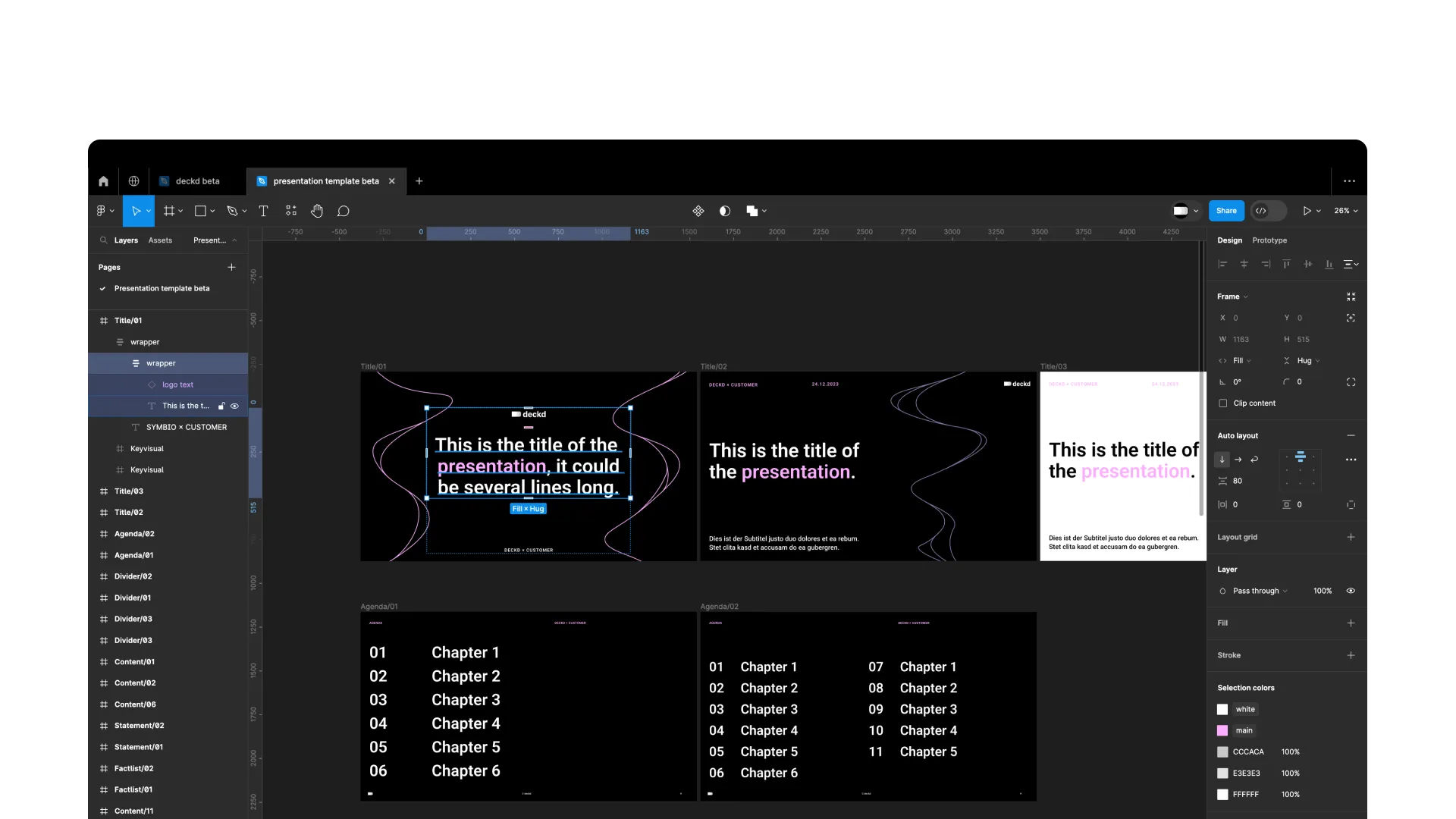Select the Agenda/02 layer in list
The height and width of the screenshot is (819, 1456).
coord(134,535)
